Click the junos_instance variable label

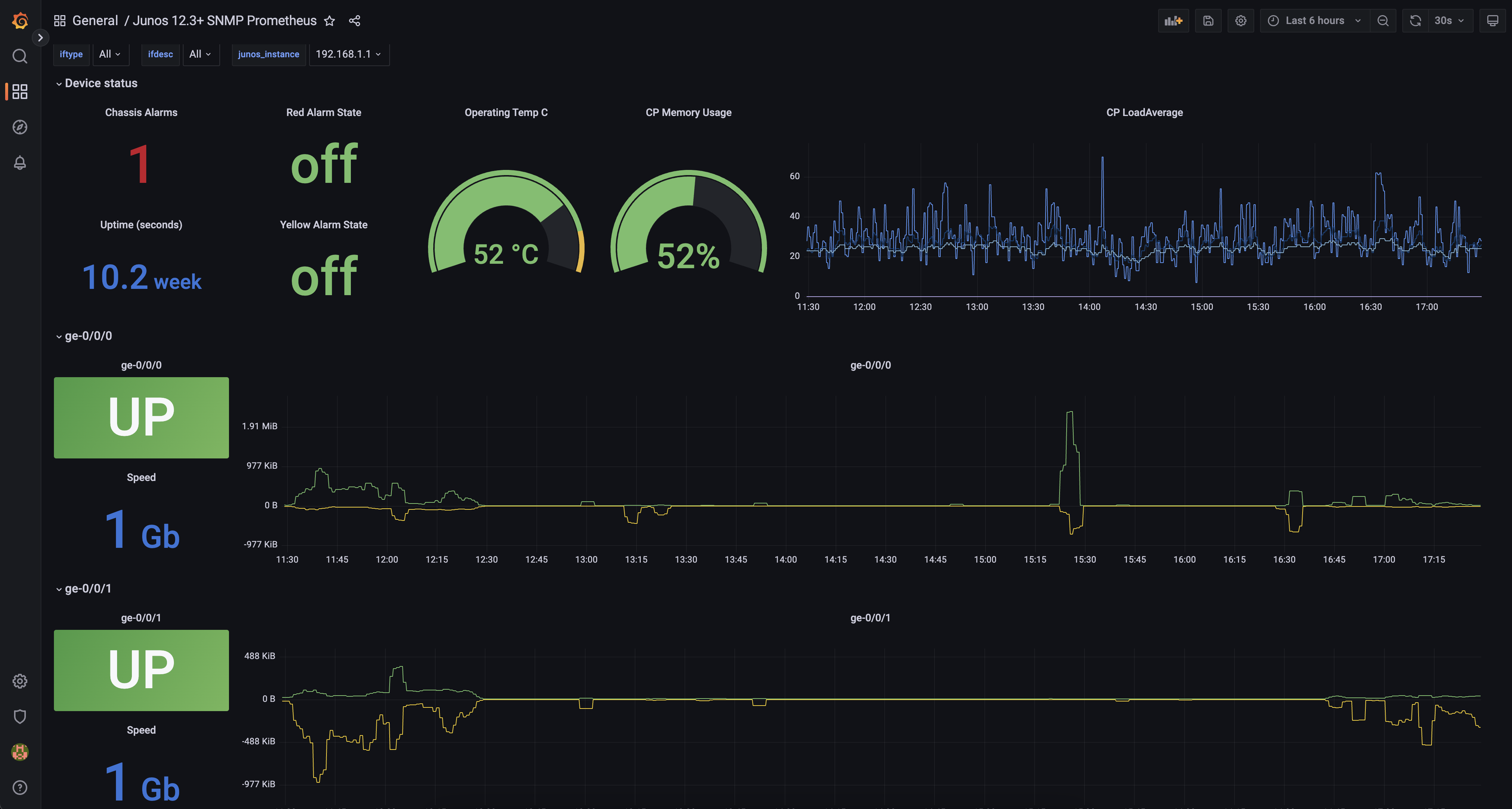268,54
